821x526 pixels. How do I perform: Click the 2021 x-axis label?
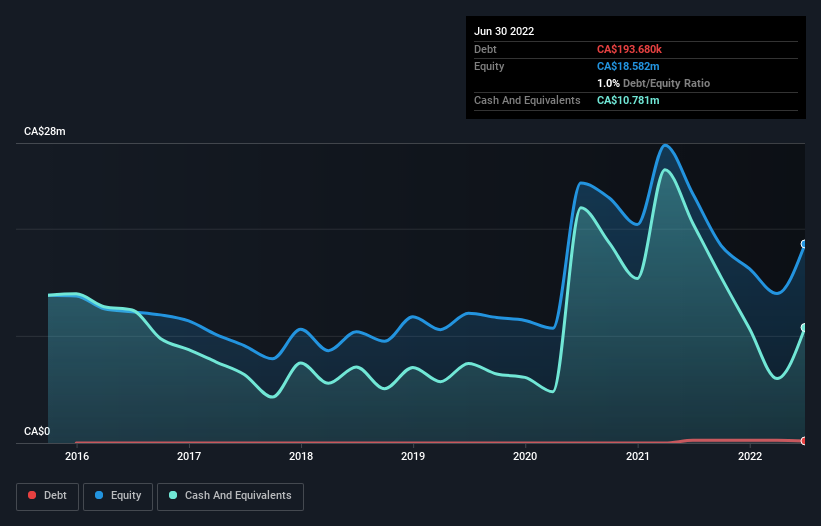coord(638,456)
